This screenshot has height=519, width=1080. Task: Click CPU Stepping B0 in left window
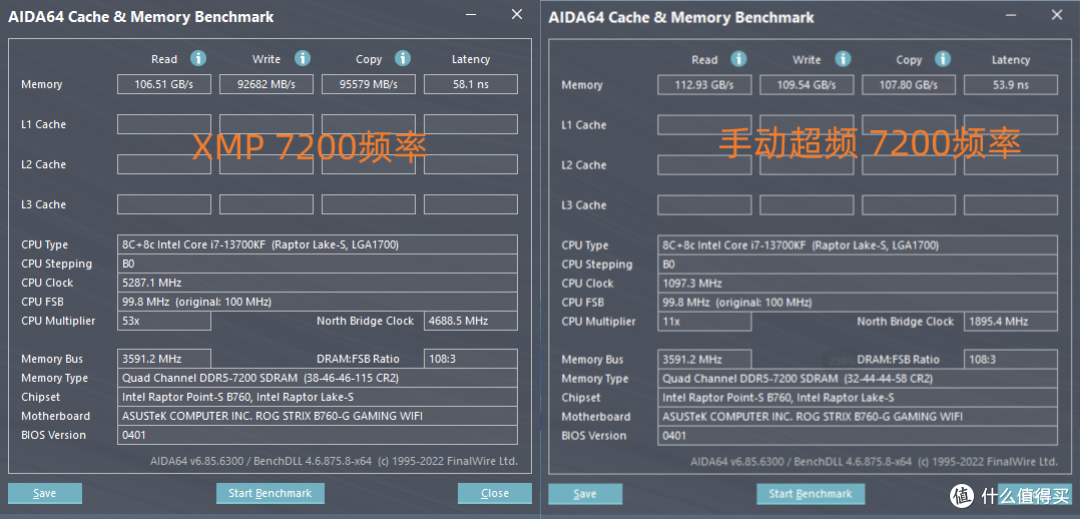[318, 264]
